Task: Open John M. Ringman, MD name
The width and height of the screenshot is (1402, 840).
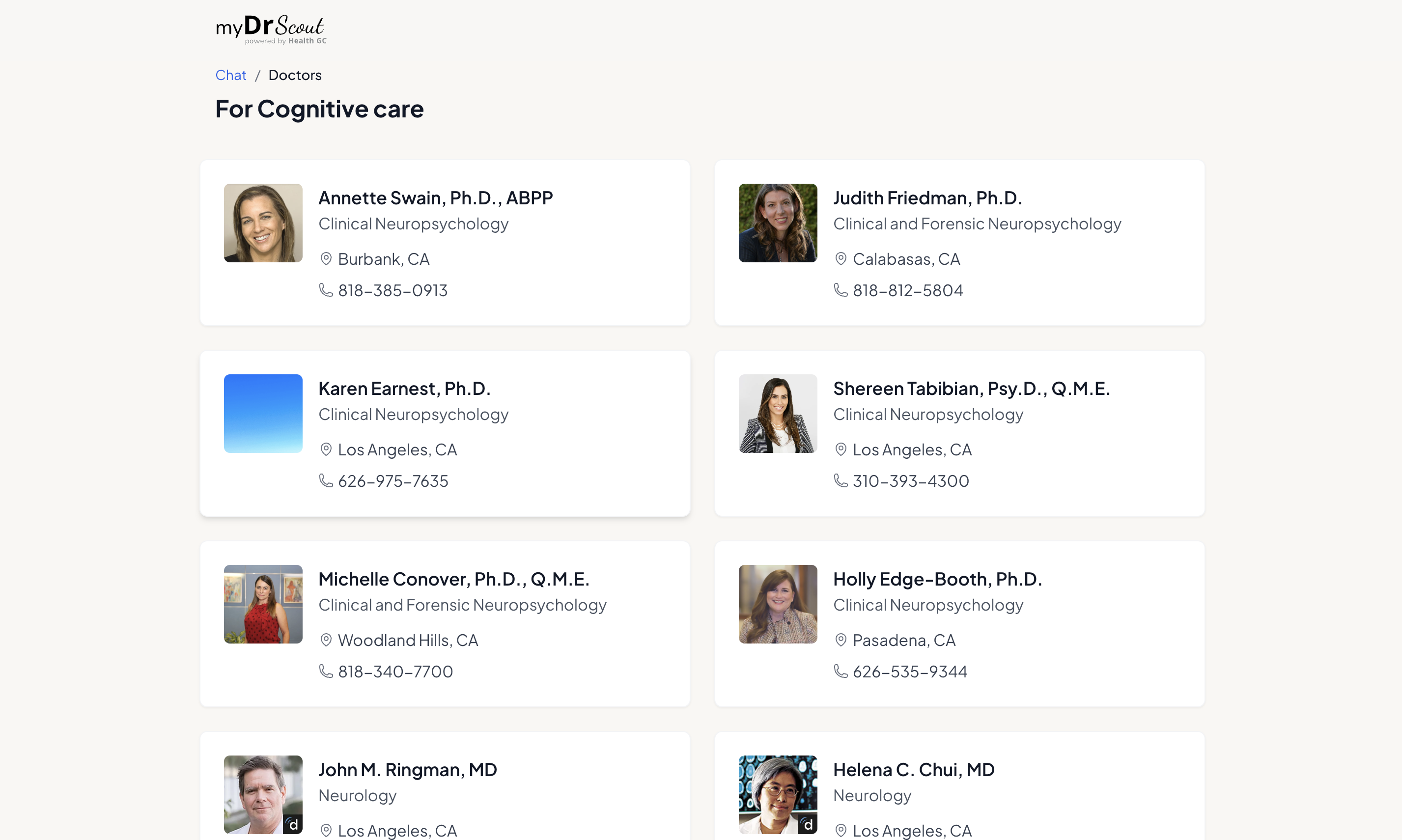Action: tap(408, 770)
